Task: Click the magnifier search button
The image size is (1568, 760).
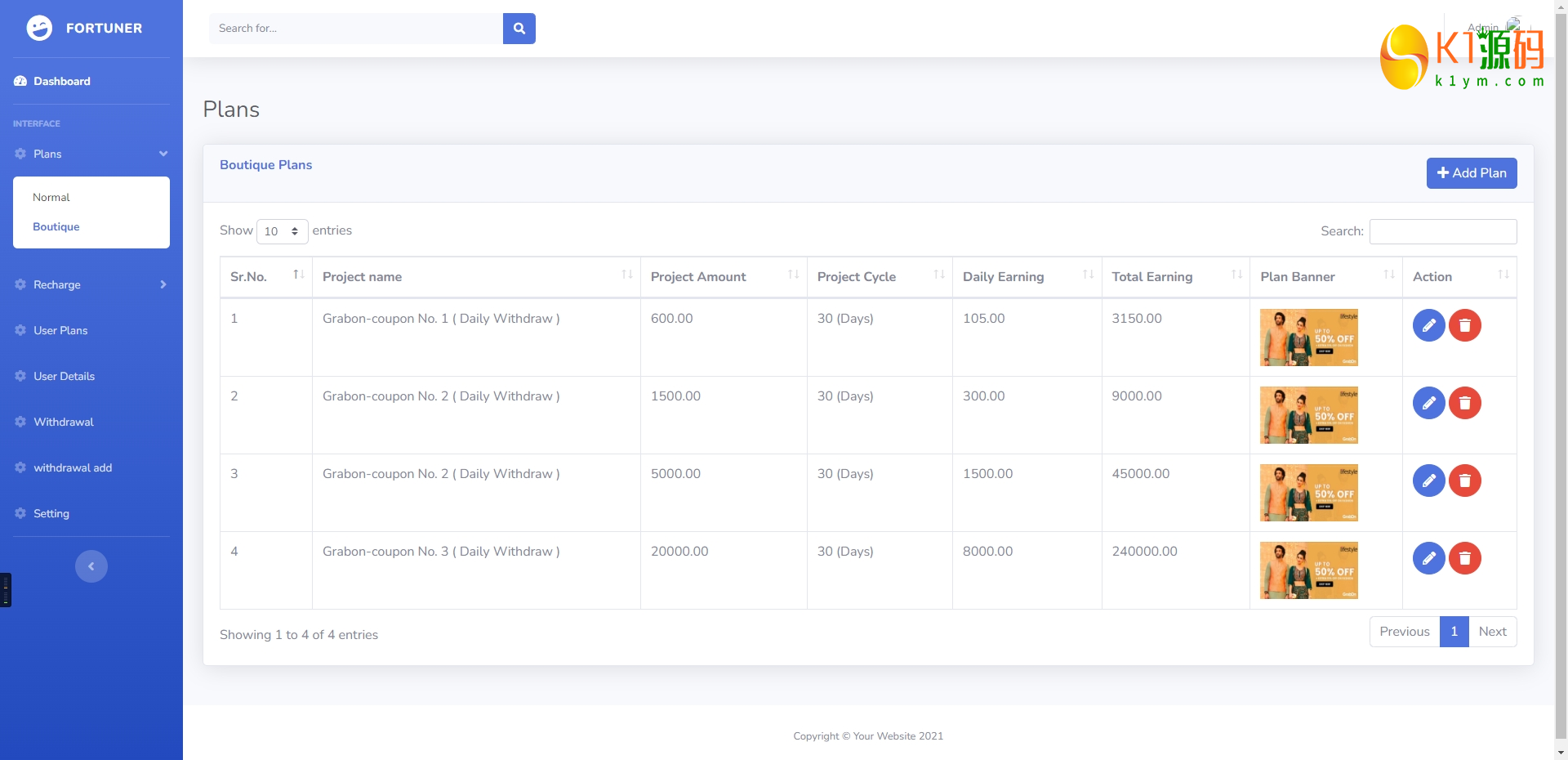Action: click(x=519, y=29)
